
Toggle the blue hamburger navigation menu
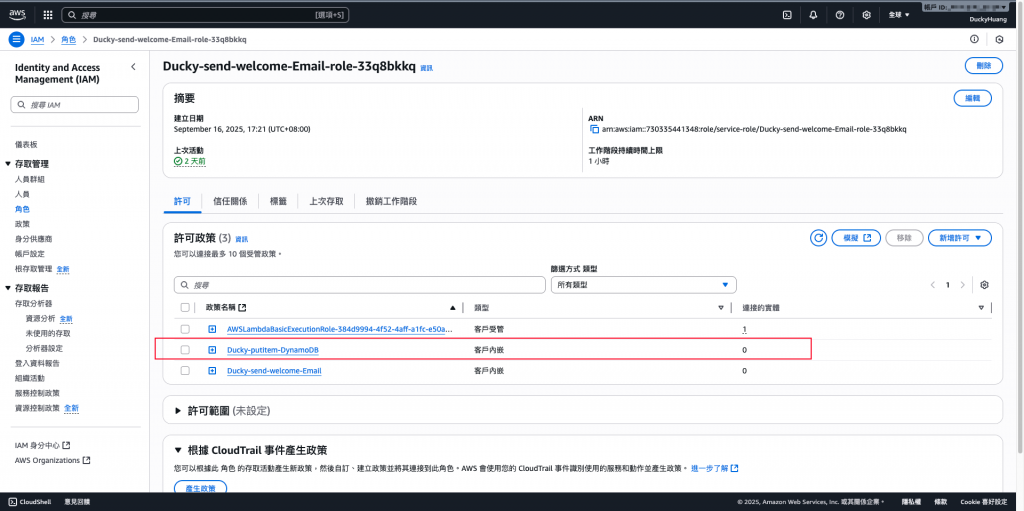point(16,39)
